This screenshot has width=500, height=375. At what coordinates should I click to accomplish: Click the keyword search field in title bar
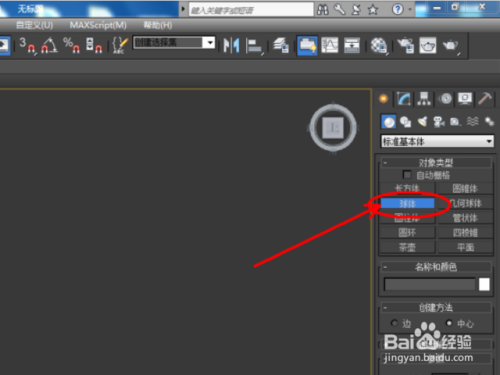251,10
